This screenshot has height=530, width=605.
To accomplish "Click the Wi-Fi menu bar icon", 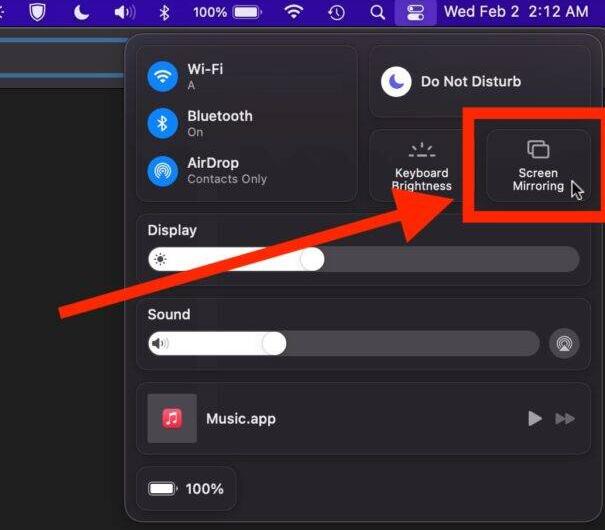I will pos(294,13).
